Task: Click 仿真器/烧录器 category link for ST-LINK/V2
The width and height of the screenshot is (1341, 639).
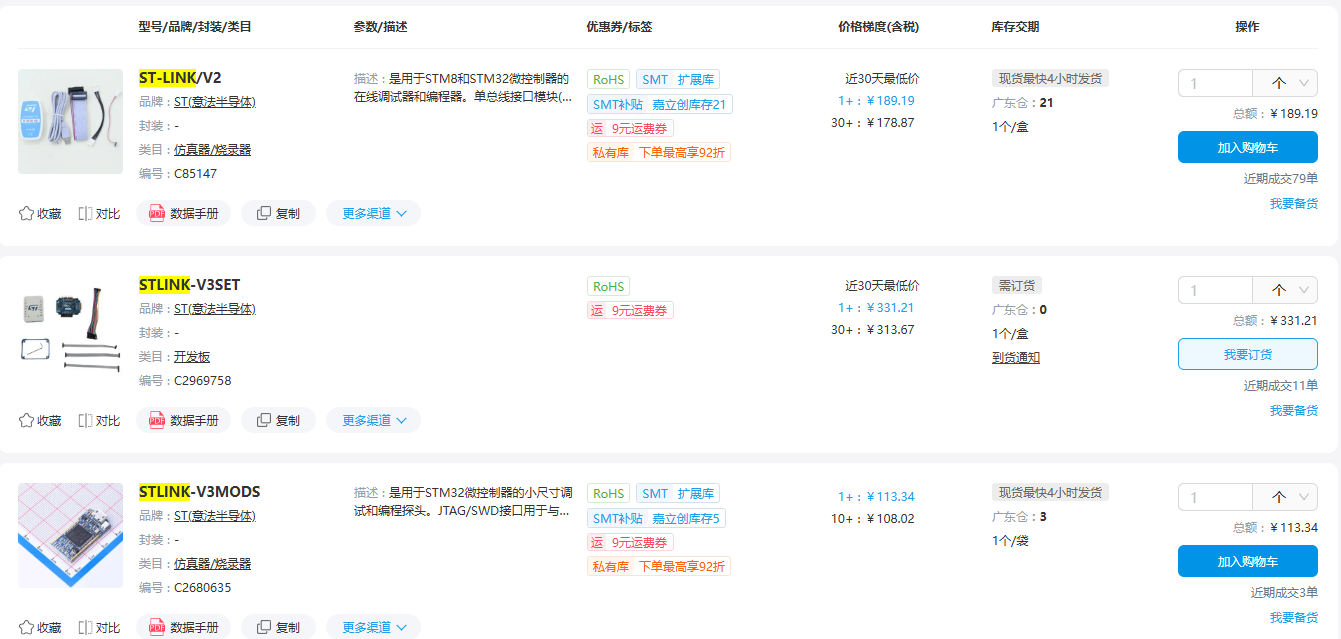Action: coord(212,150)
